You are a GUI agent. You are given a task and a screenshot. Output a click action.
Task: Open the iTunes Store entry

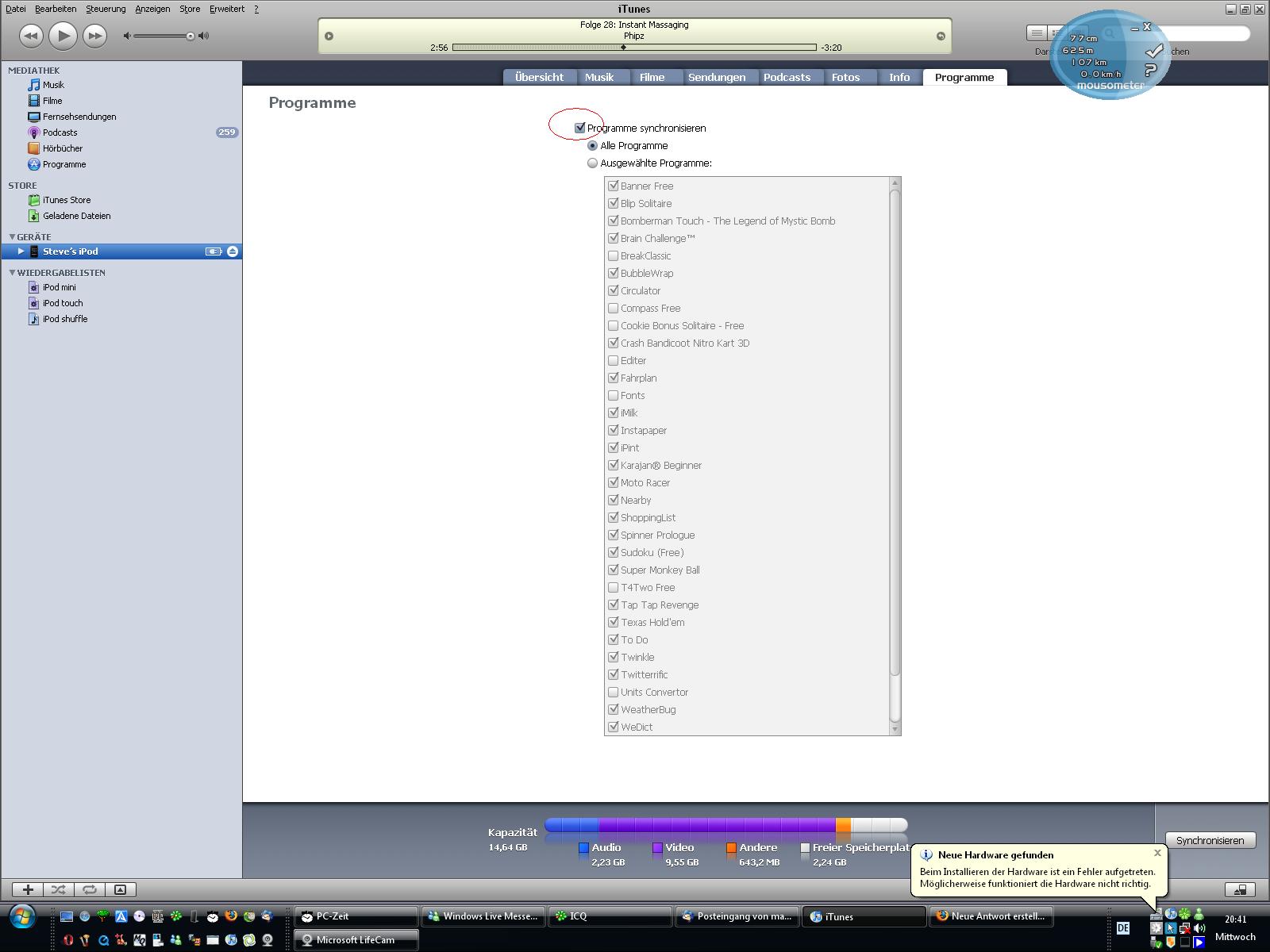[x=67, y=200]
